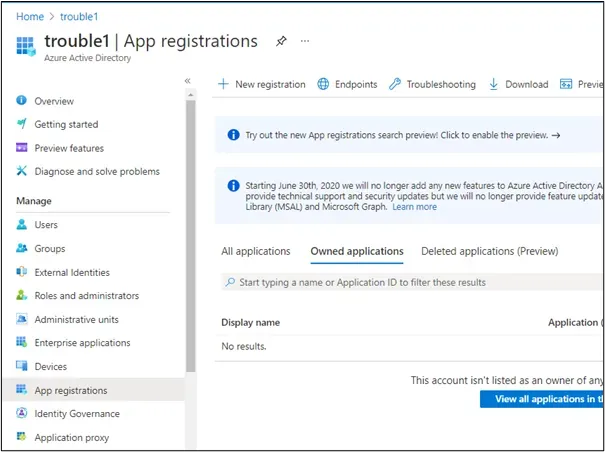Click the search preview banner arrow
The width and height of the screenshot is (605, 452).
click(x=556, y=135)
